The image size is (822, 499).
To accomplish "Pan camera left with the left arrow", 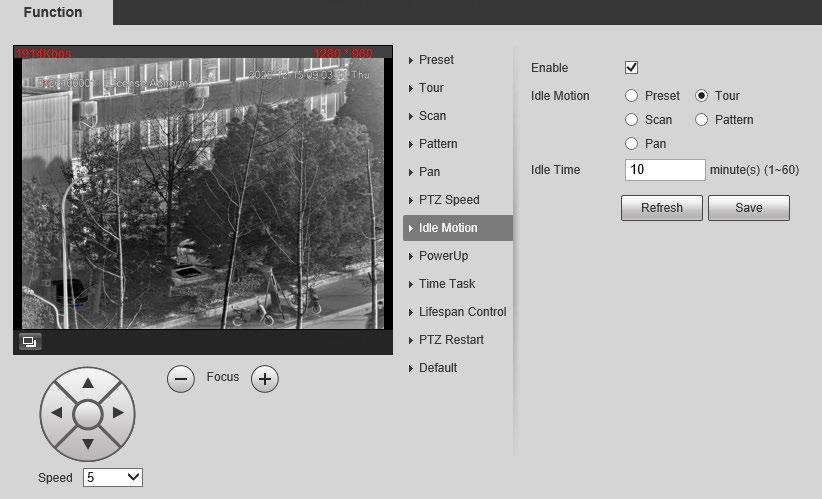I will pyautogui.click(x=57, y=413).
